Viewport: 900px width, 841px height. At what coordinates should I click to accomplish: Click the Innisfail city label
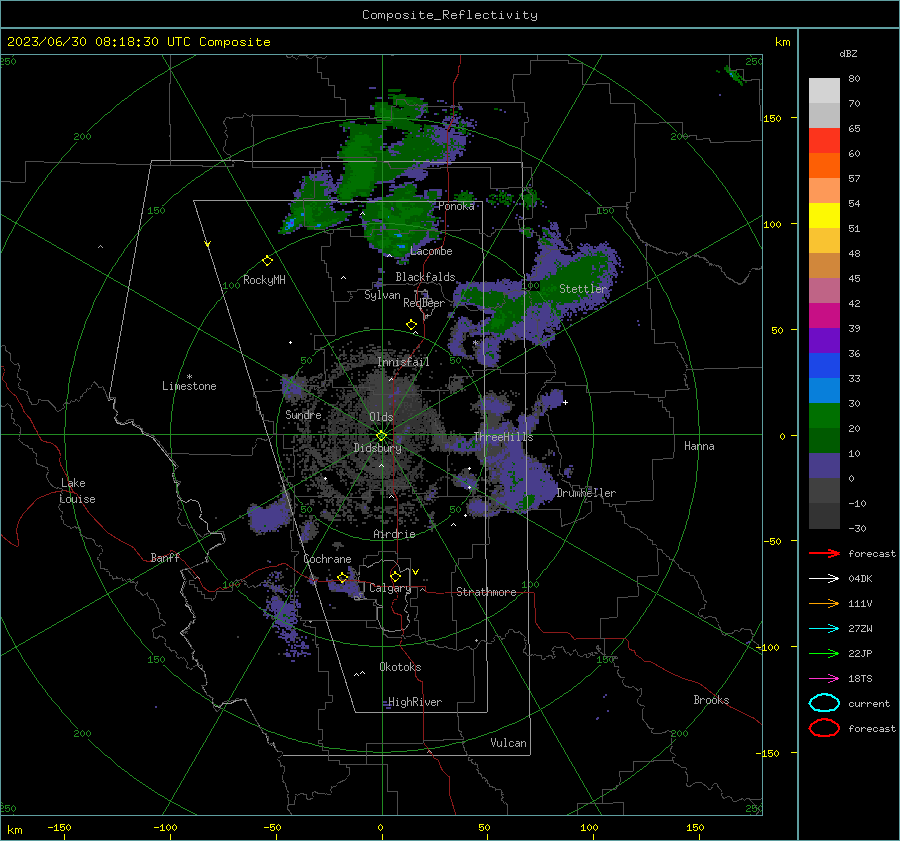point(403,362)
